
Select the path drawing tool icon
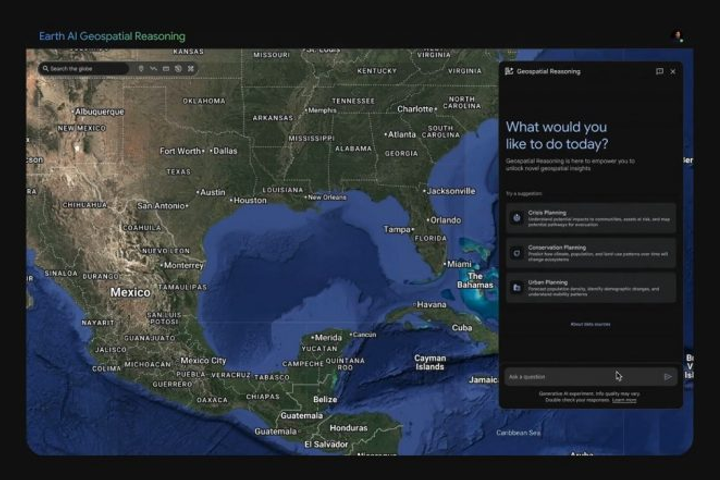(153, 68)
